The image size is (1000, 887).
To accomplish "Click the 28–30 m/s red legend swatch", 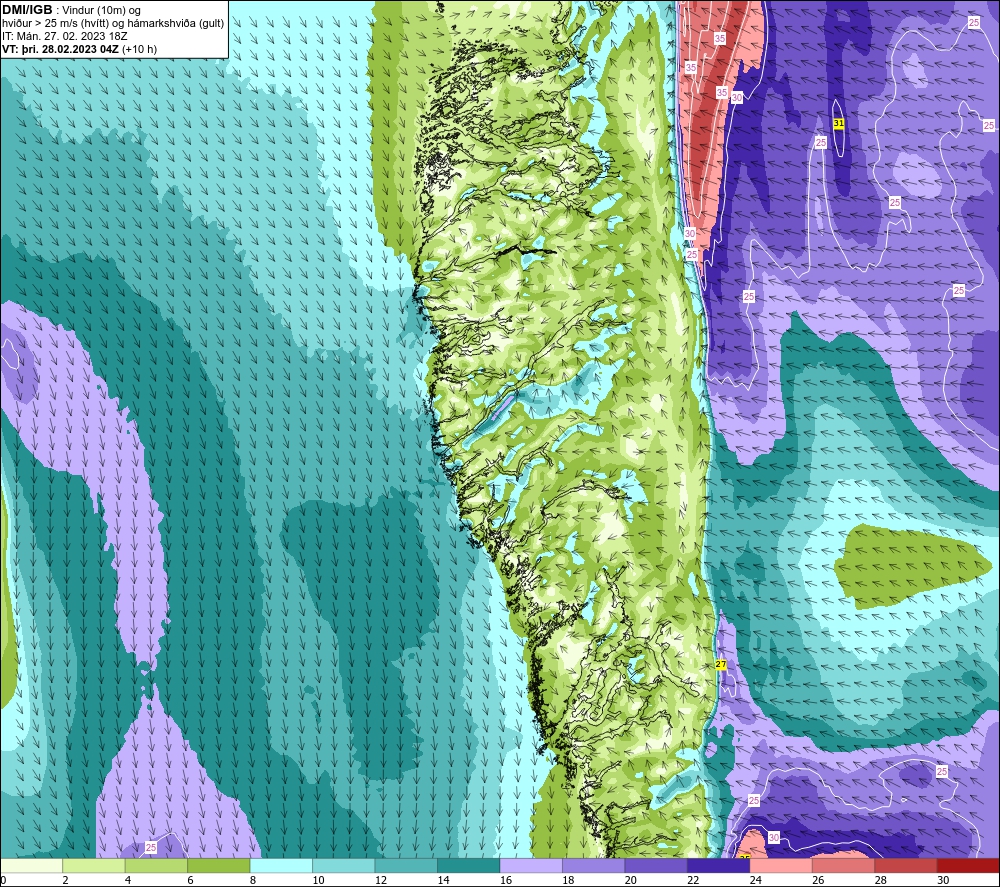I will pos(906,866).
